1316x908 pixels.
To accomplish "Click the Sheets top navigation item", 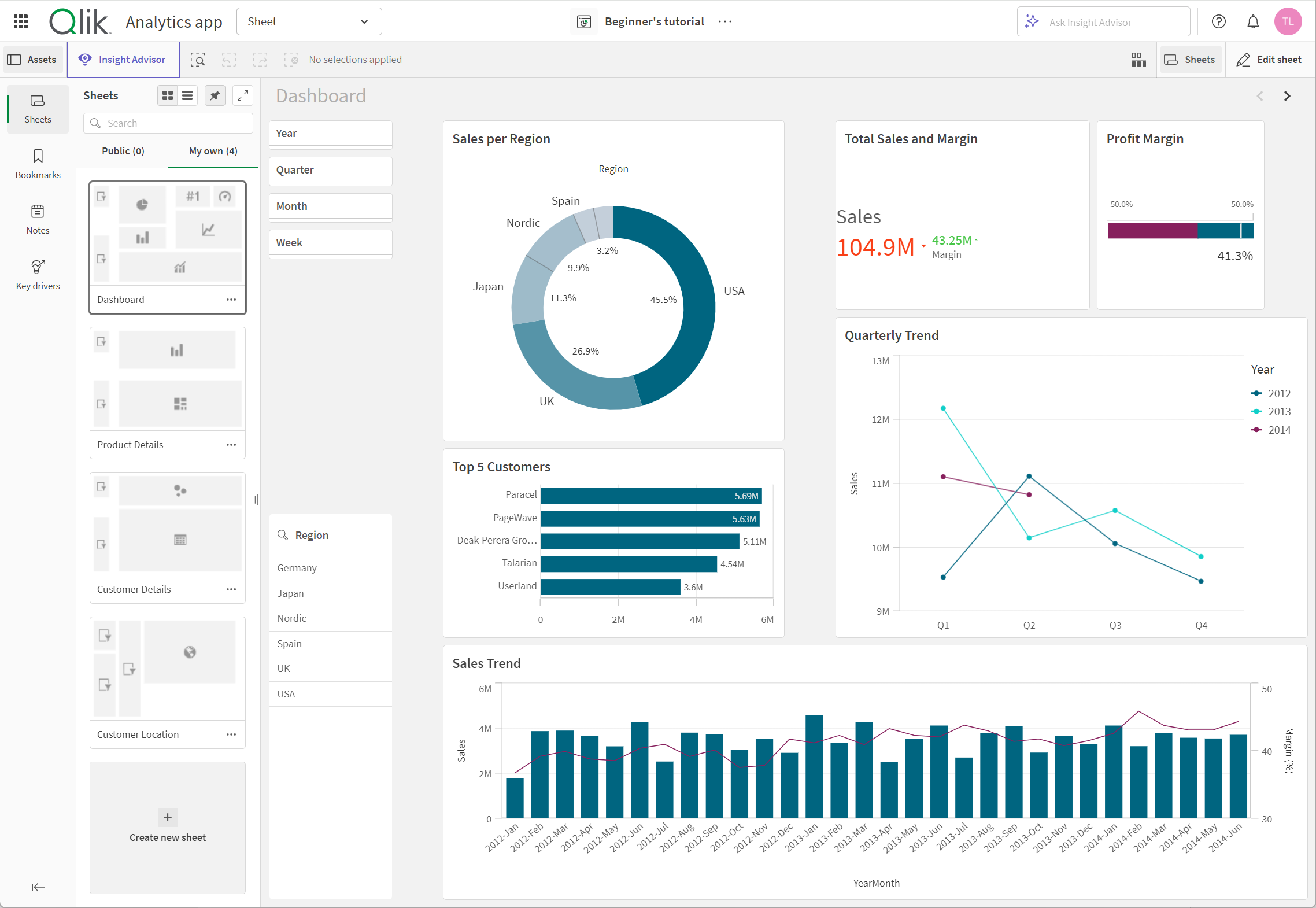I will tap(1192, 59).
